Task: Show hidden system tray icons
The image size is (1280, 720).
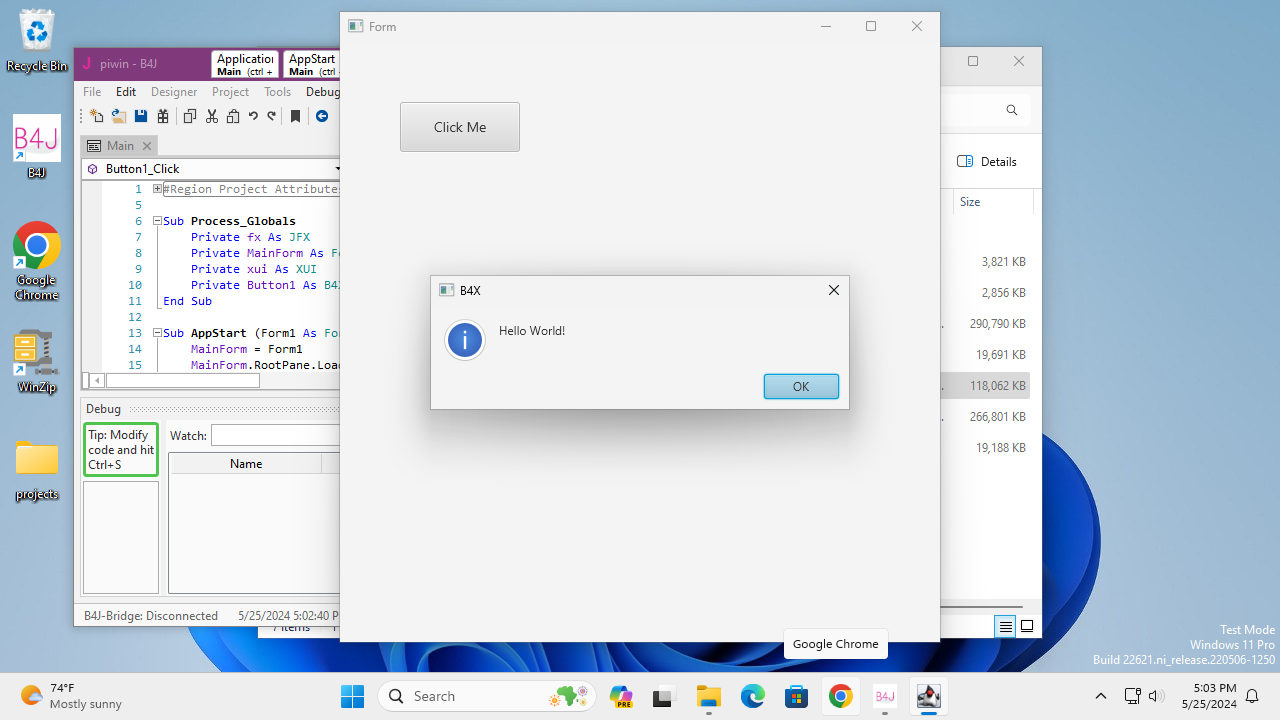Action: click(1101, 696)
